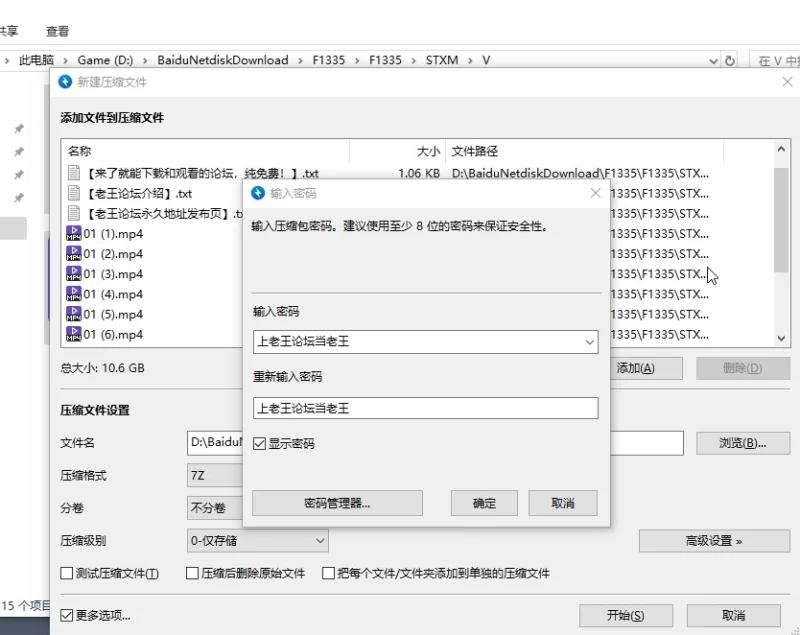Screen dimensions: 800x635
Task: Click the 【老王论坛介绍】.txt document icon
Action: pyautogui.click(x=74, y=193)
